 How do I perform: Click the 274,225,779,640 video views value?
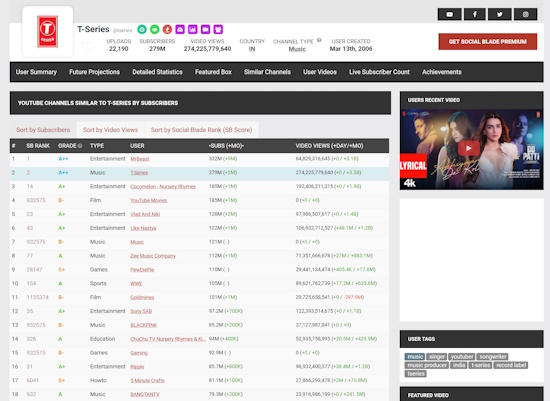207,49
